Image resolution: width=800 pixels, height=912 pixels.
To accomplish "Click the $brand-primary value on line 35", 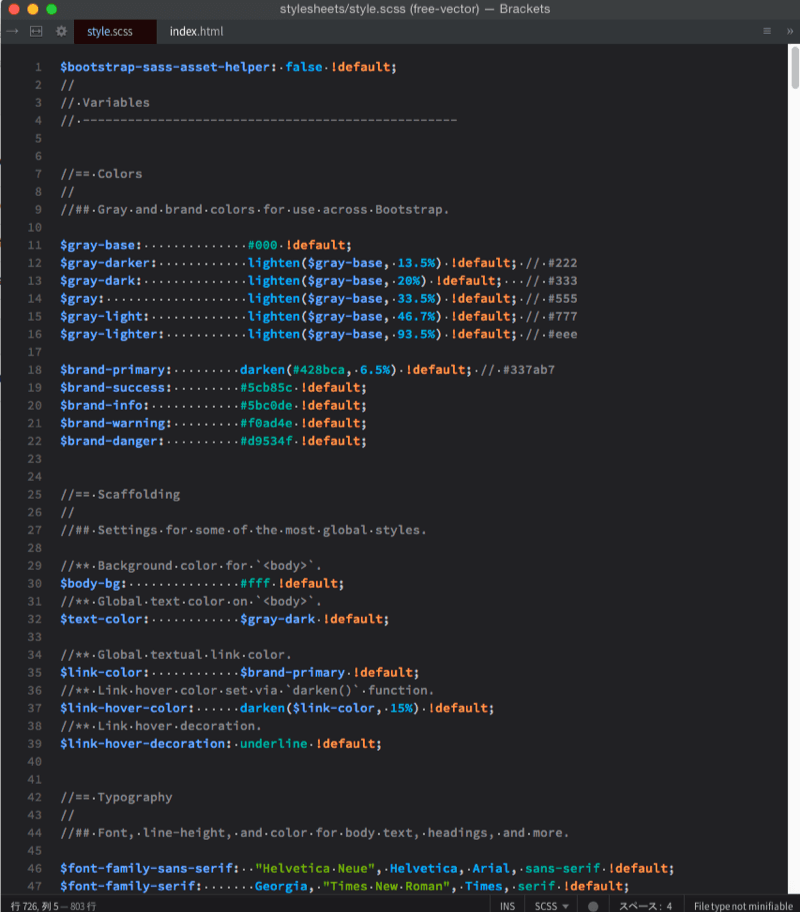I will click(x=293, y=672).
